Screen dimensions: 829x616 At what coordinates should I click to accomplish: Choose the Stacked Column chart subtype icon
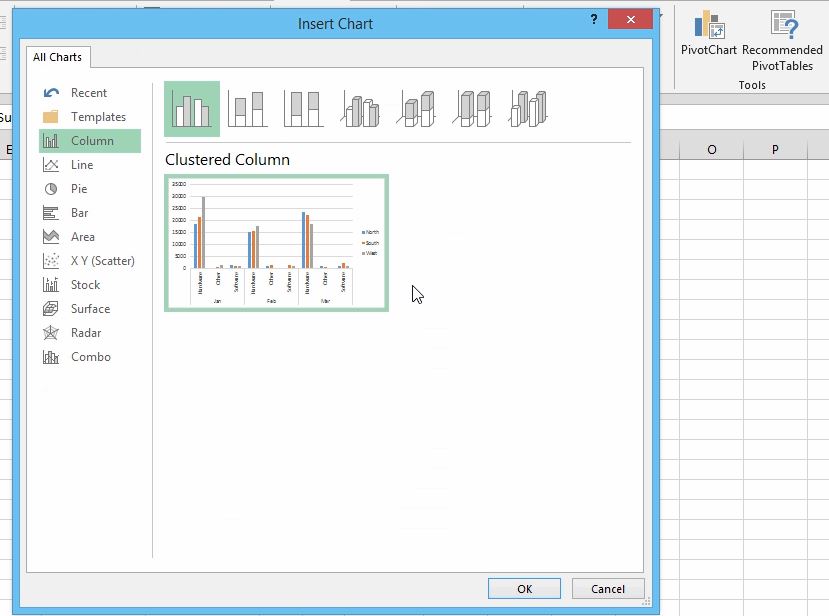click(x=247, y=108)
